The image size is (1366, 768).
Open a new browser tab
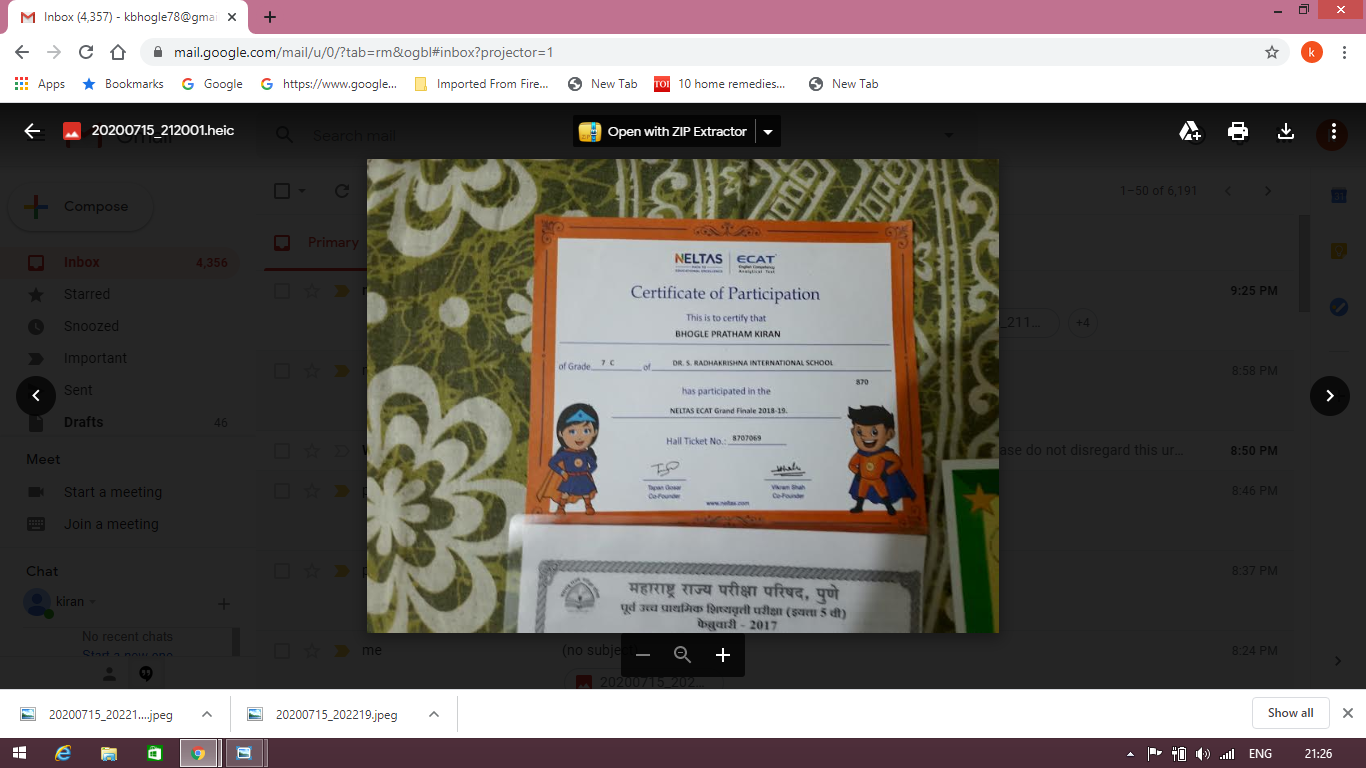pos(270,17)
